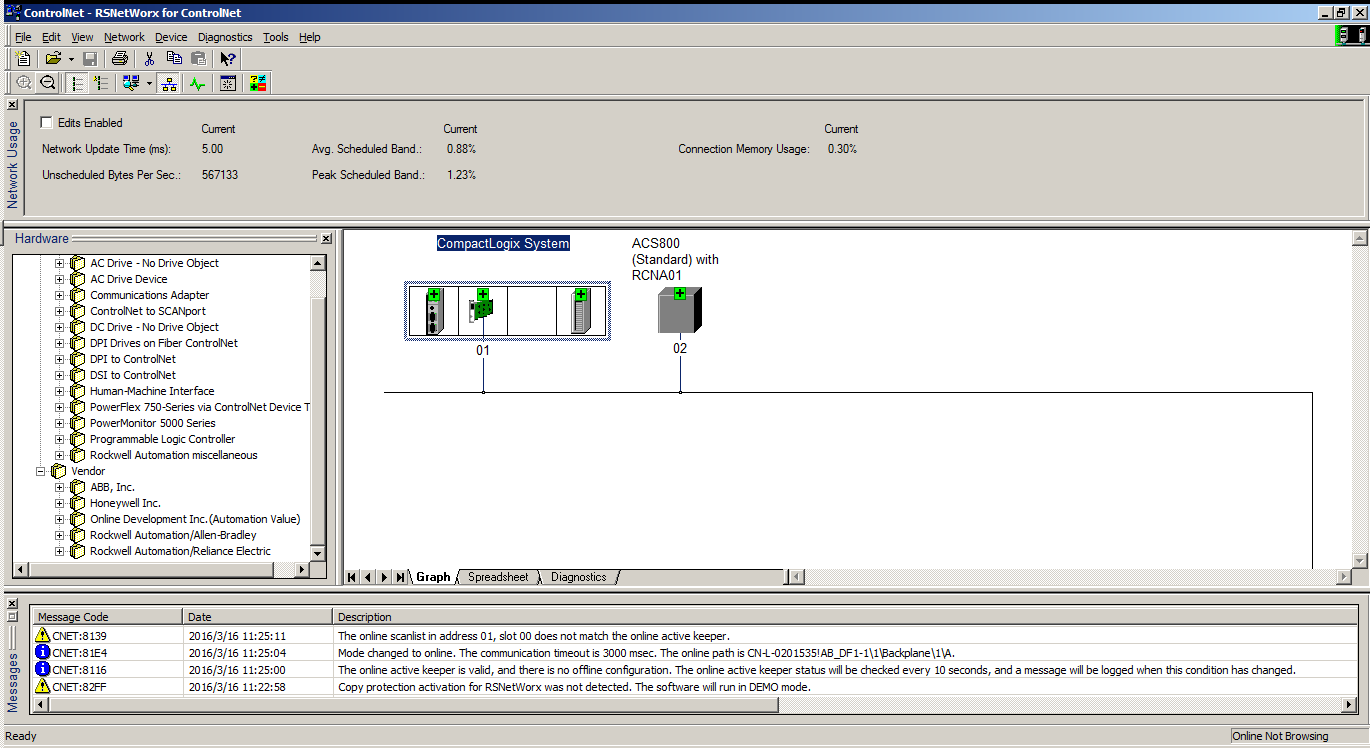Click the What's This help pointer icon
Screen dimensions: 1370x748
click(228, 59)
